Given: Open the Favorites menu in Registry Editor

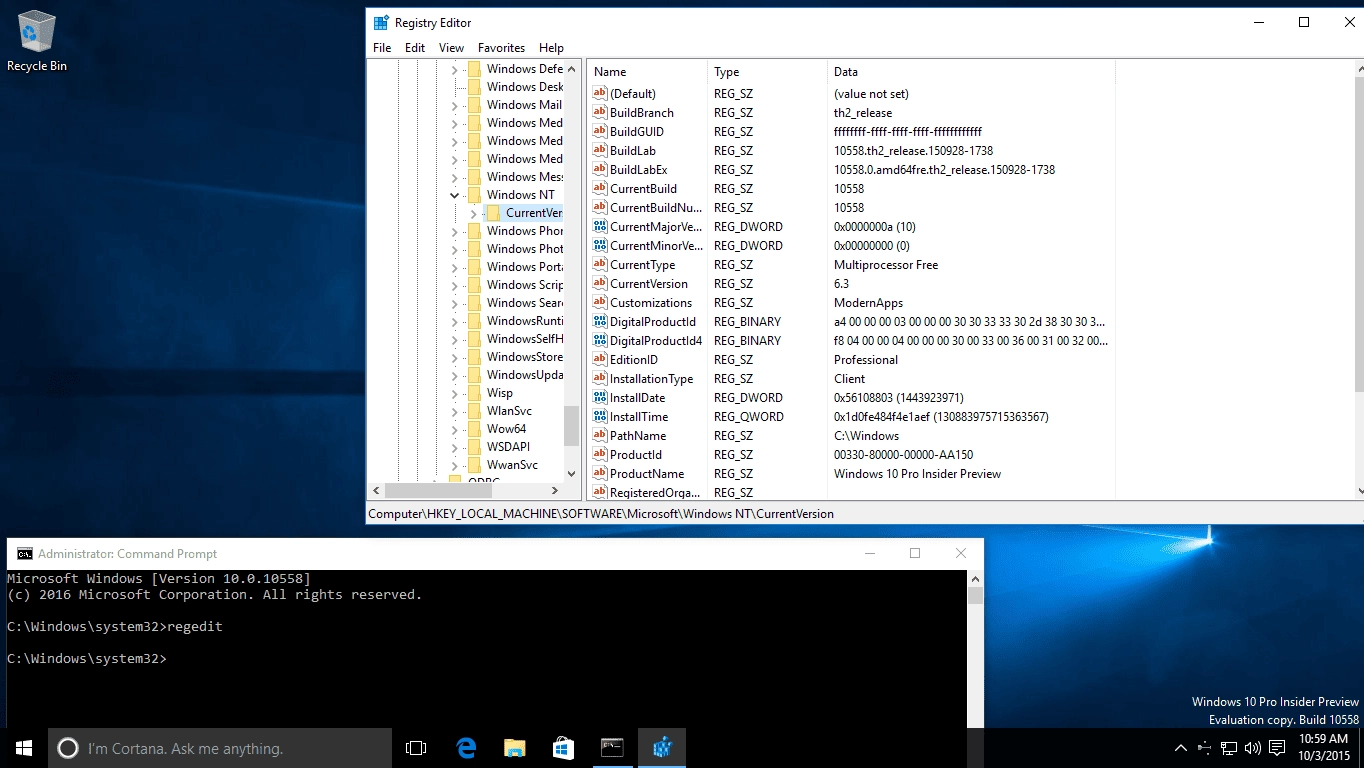Looking at the screenshot, I should point(501,48).
